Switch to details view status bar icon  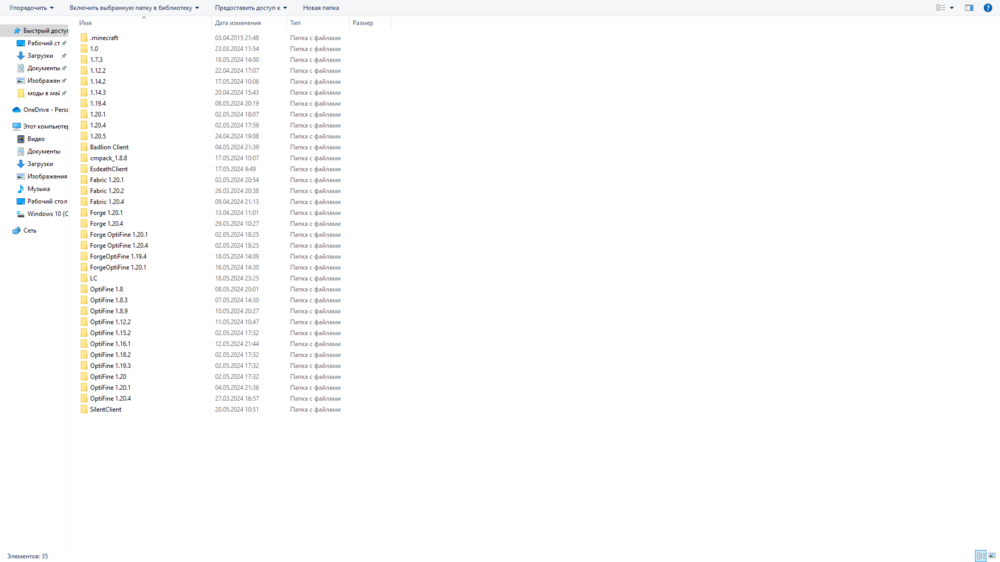click(980, 556)
